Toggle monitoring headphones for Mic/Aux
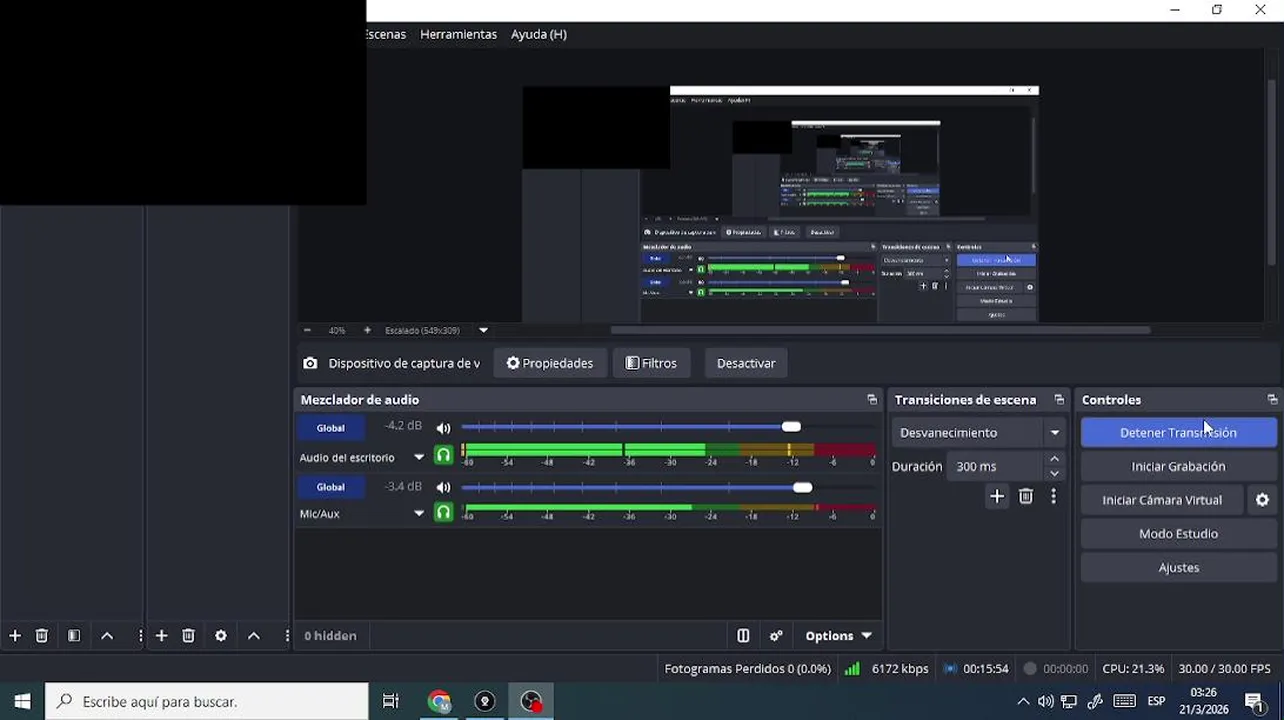The width and height of the screenshot is (1284, 720). [443, 512]
